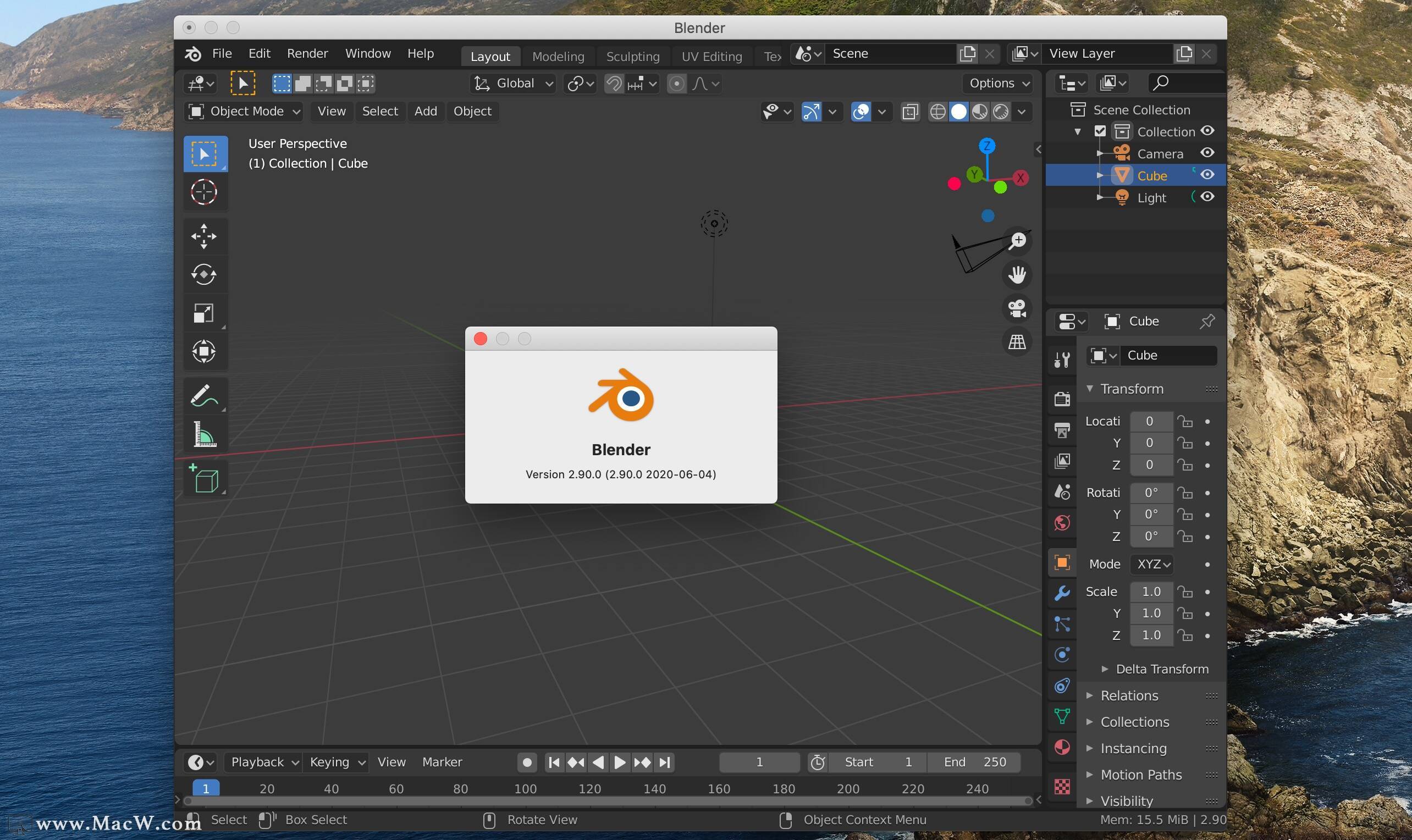
Task: Activate the Select Box tool
Action: [x=204, y=154]
